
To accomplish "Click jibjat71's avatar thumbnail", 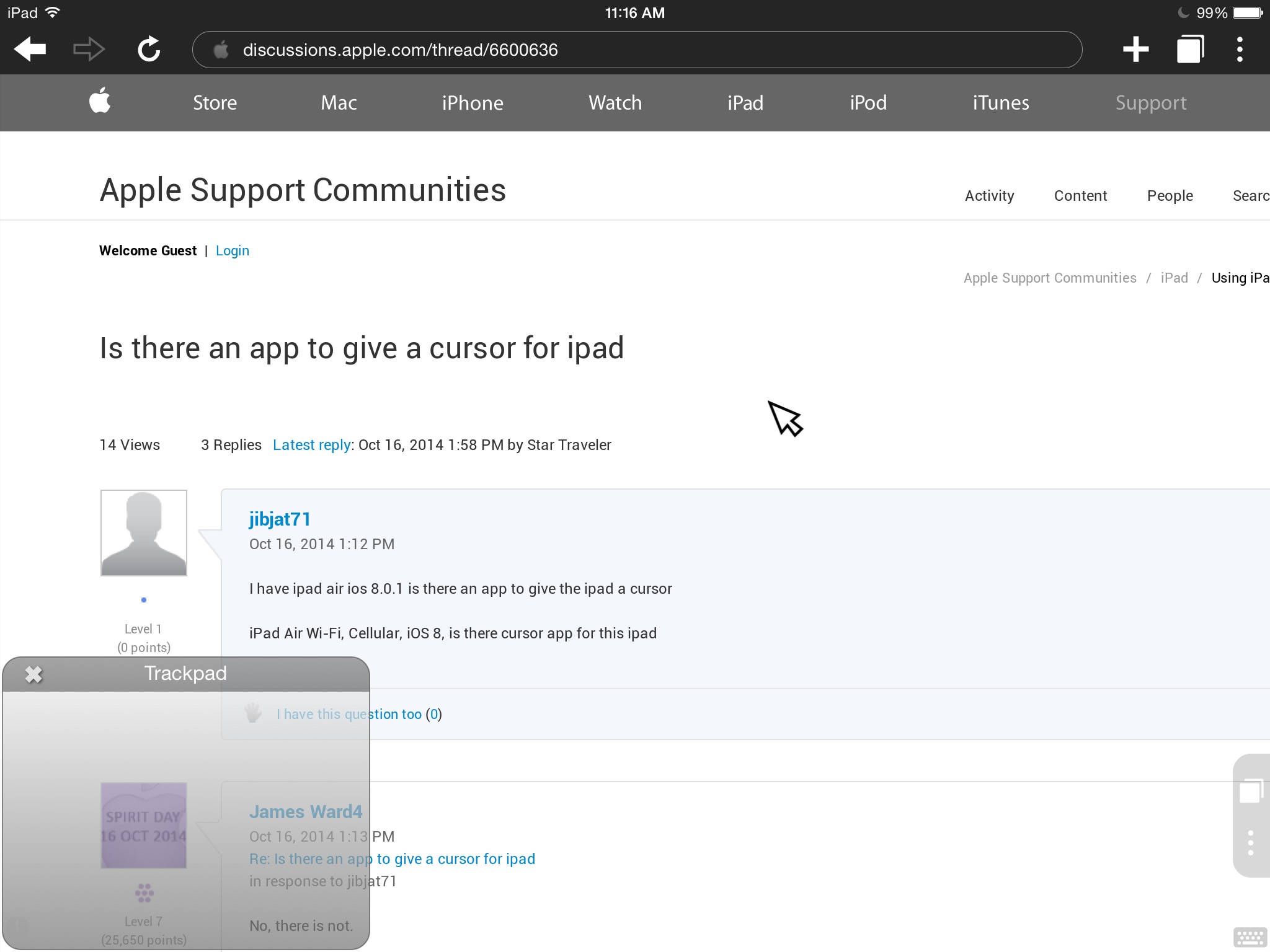I will [x=144, y=533].
